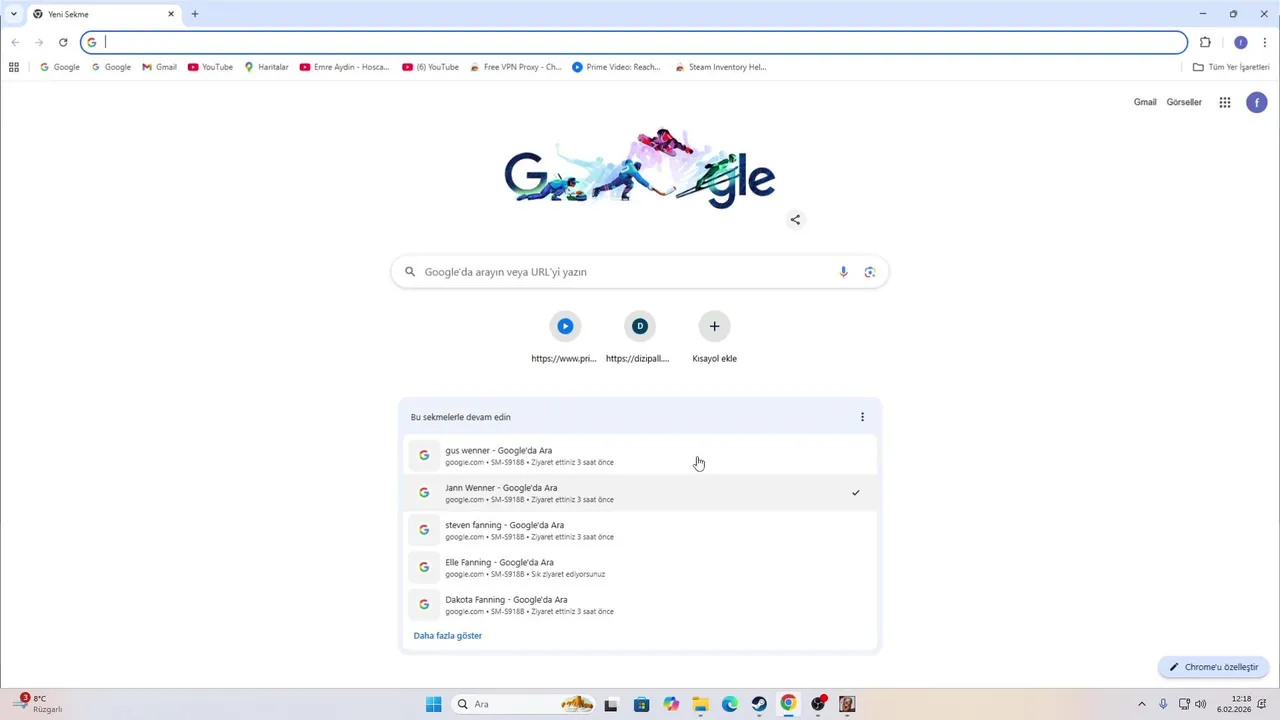The height and width of the screenshot is (720, 1280).
Task: Show hidden system tray icons
Action: (x=1142, y=704)
